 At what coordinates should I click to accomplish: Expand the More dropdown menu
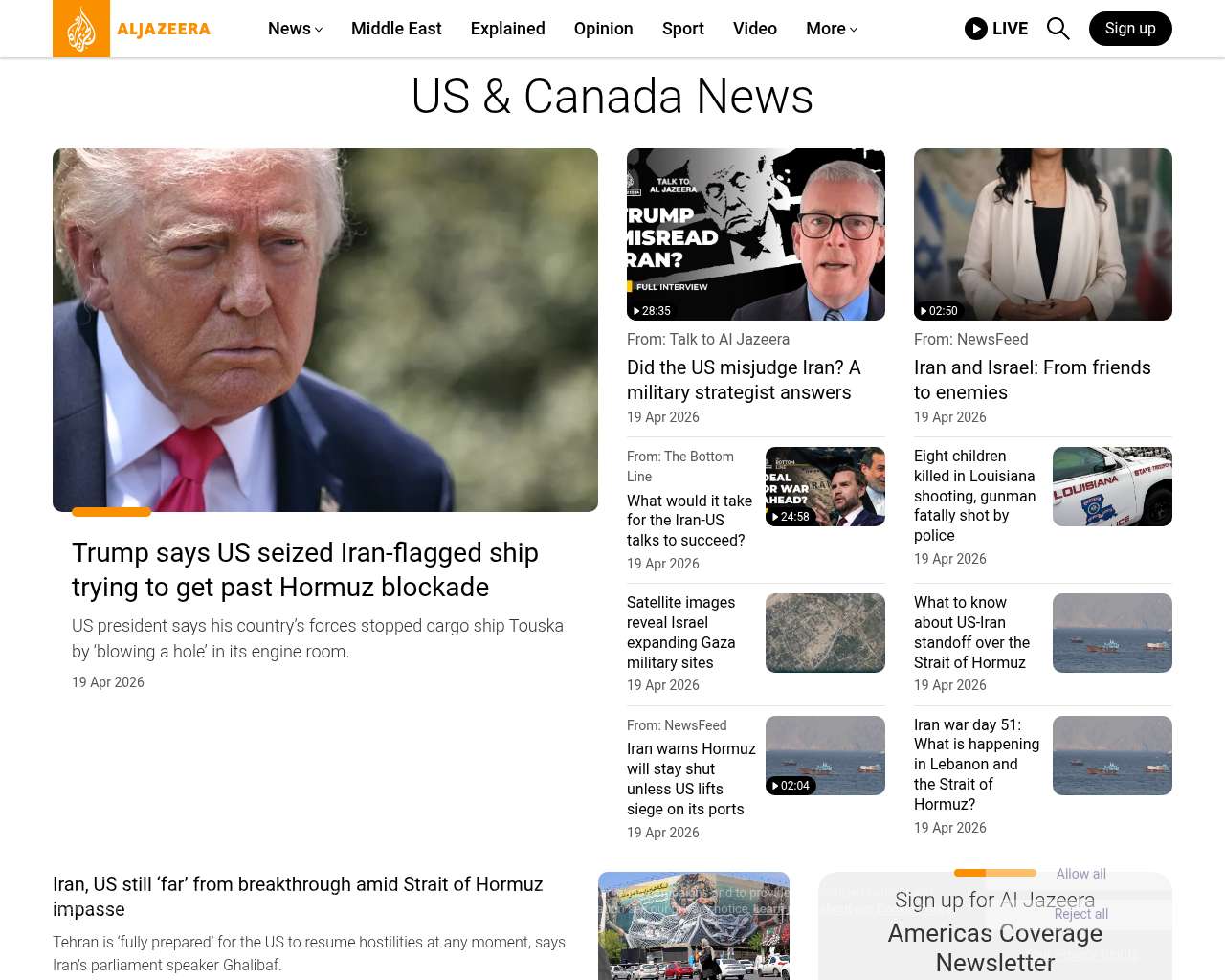click(x=832, y=29)
